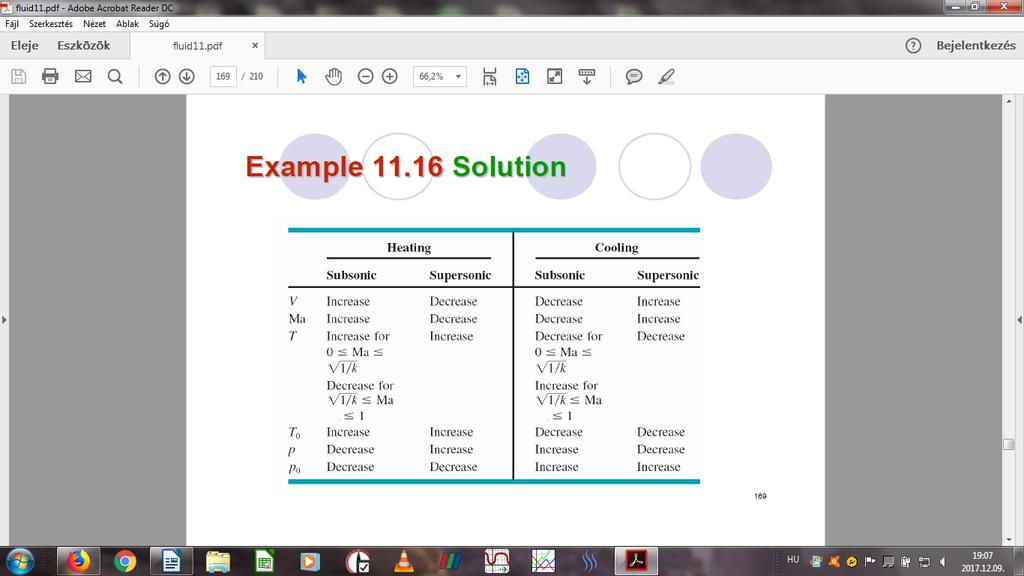Click the 'Ma' row label
The image size is (1024, 576).
[297, 319]
